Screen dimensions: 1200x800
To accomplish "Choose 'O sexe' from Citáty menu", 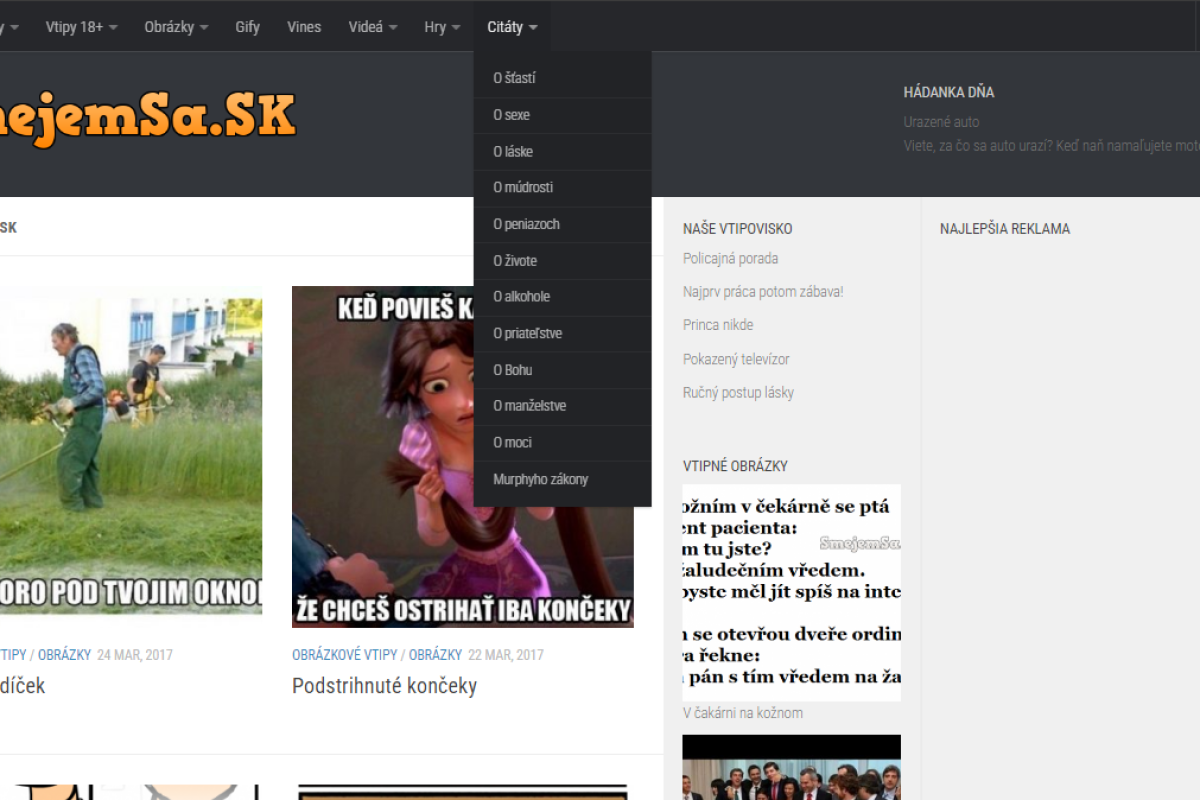I will click(563, 115).
